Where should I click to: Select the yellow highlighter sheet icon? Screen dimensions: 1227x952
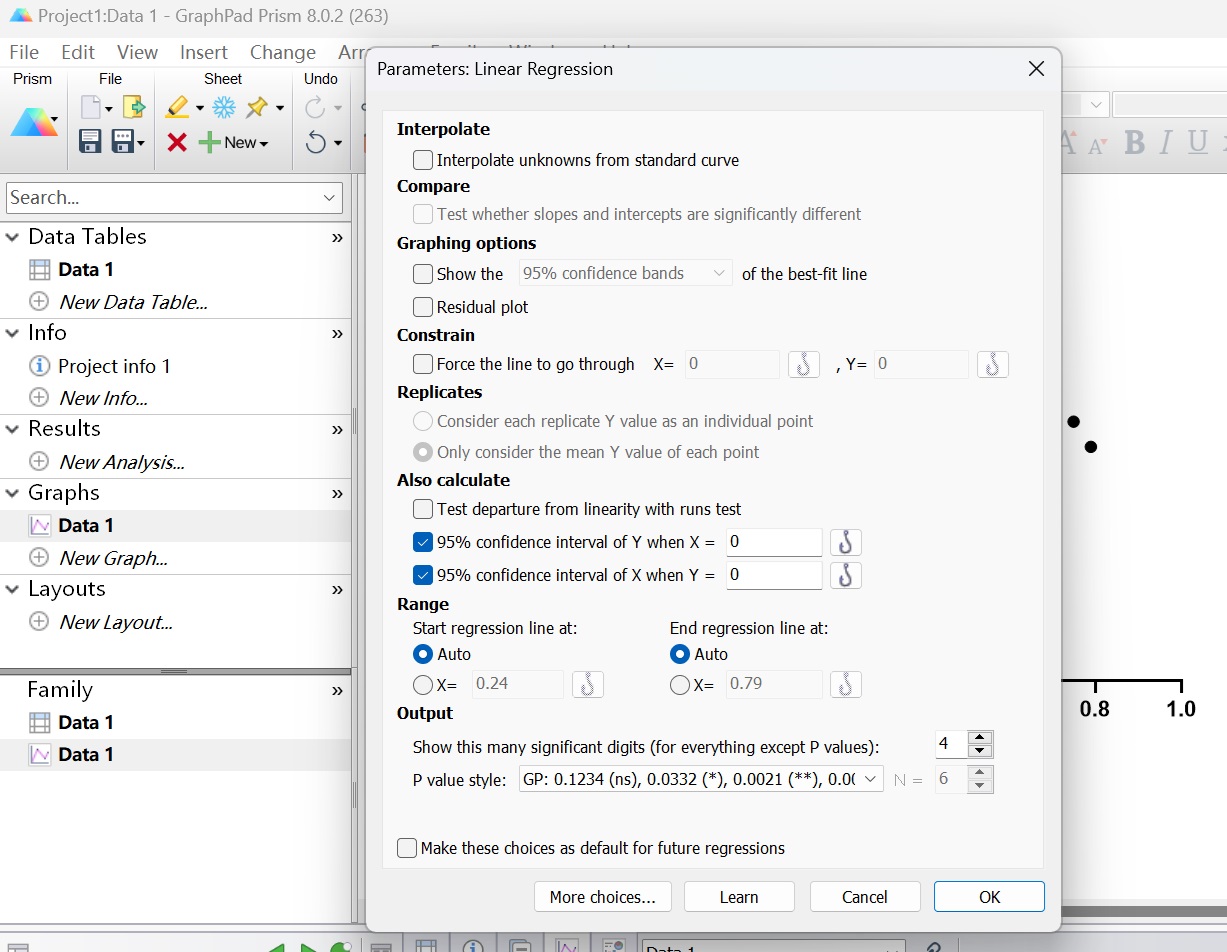[x=178, y=107]
